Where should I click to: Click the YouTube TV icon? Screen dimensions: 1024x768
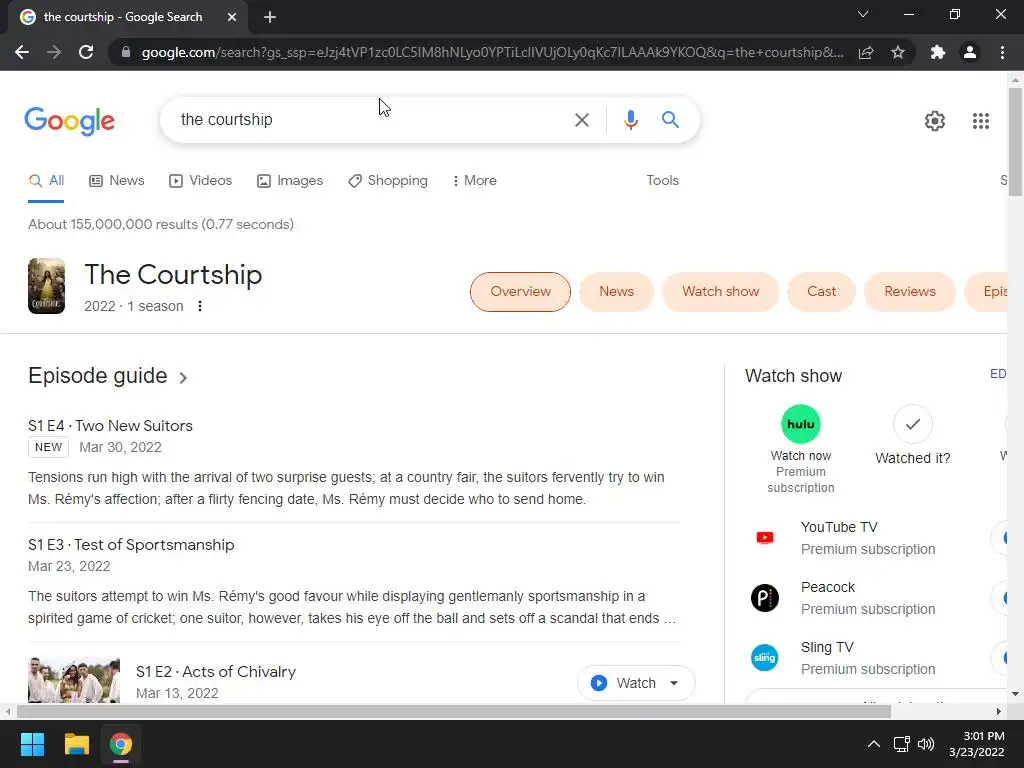pyautogui.click(x=765, y=537)
